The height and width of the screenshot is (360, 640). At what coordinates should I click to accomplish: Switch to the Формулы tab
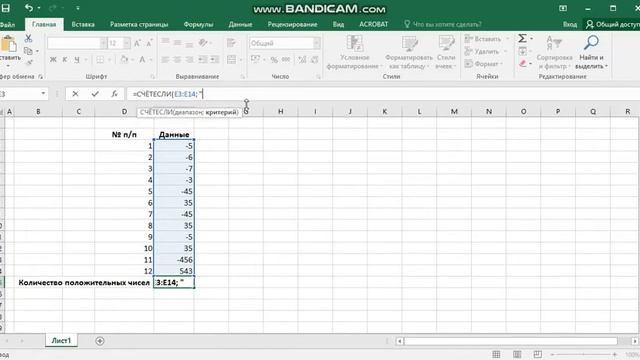click(198, 24)
